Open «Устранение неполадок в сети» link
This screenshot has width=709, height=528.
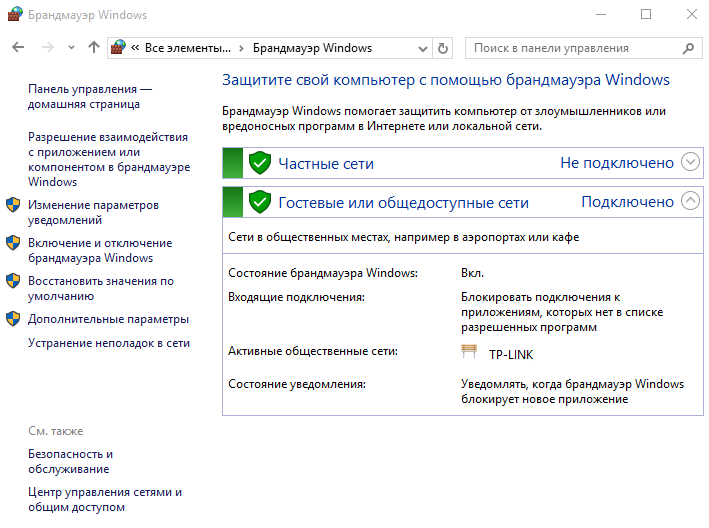point(109,343)
